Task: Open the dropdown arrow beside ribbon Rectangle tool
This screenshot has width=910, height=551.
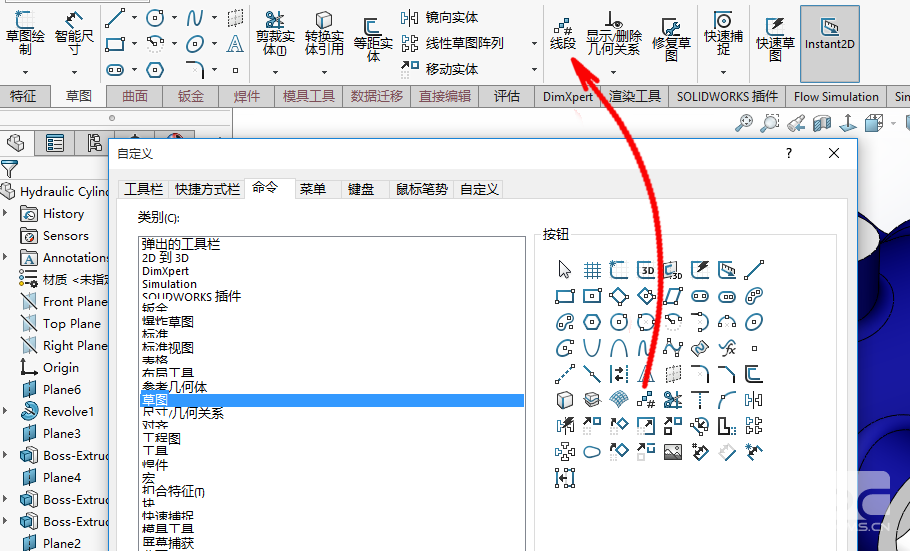Action: (x=134, y=44)
